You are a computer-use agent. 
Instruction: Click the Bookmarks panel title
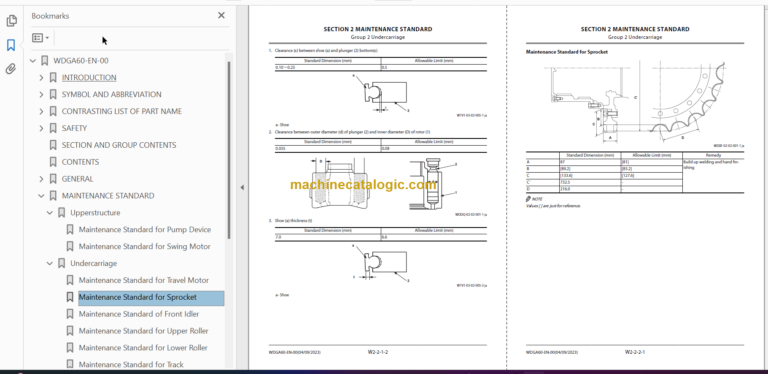tap(50, 16)
